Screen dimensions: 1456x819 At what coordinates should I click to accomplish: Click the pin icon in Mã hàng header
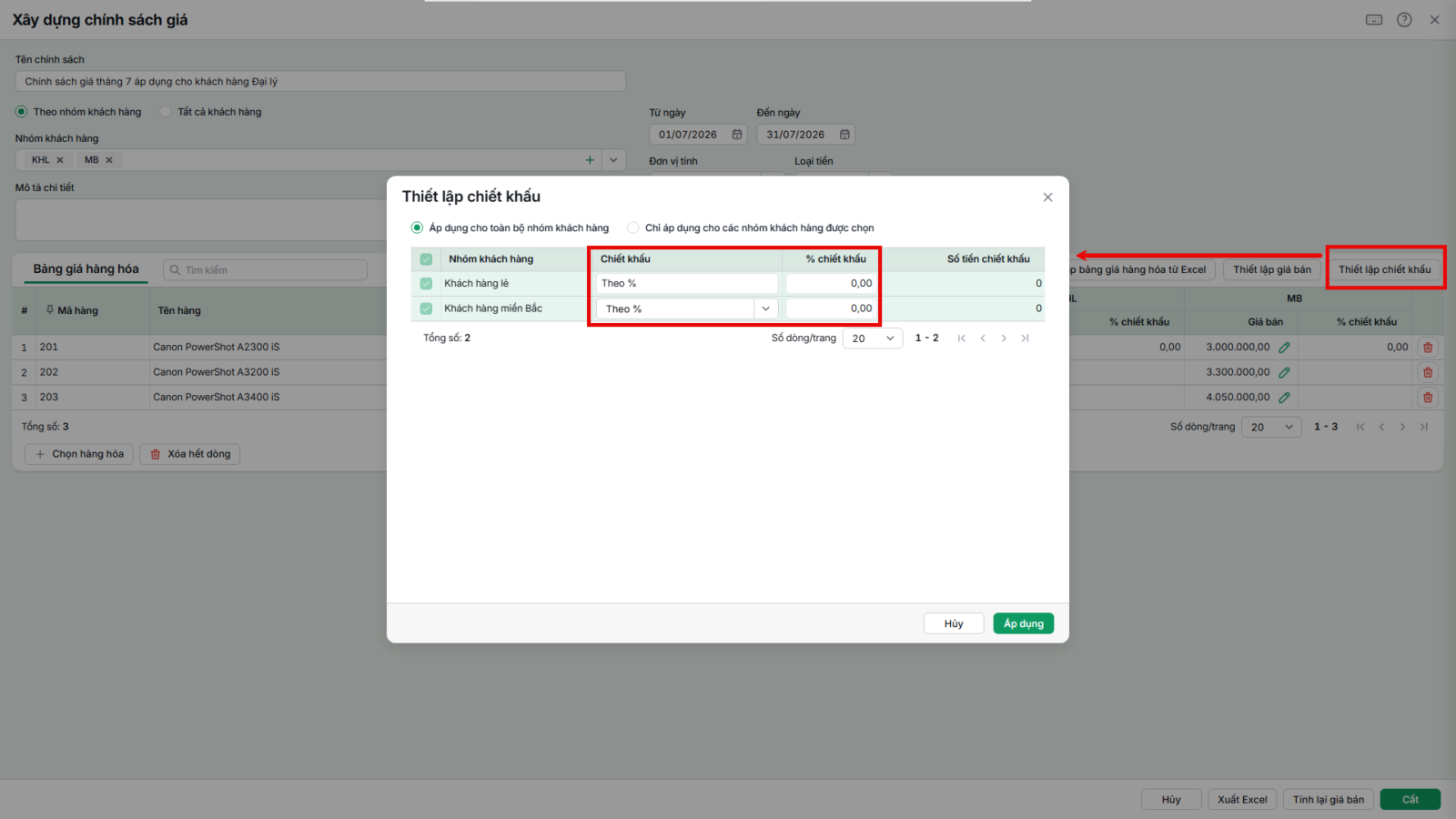pos(50,310)
